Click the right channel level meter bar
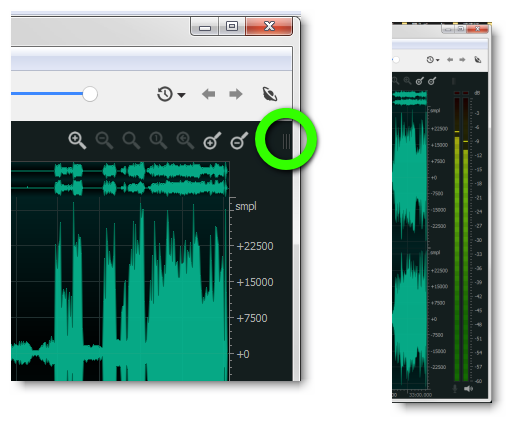 [466, 239]
